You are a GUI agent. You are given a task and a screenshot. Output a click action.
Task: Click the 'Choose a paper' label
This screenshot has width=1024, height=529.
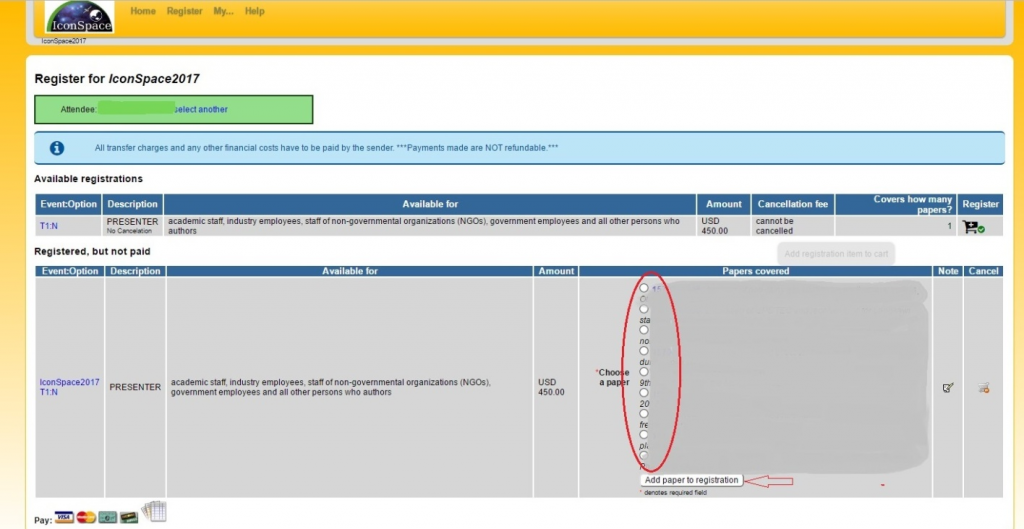[613, 377]
